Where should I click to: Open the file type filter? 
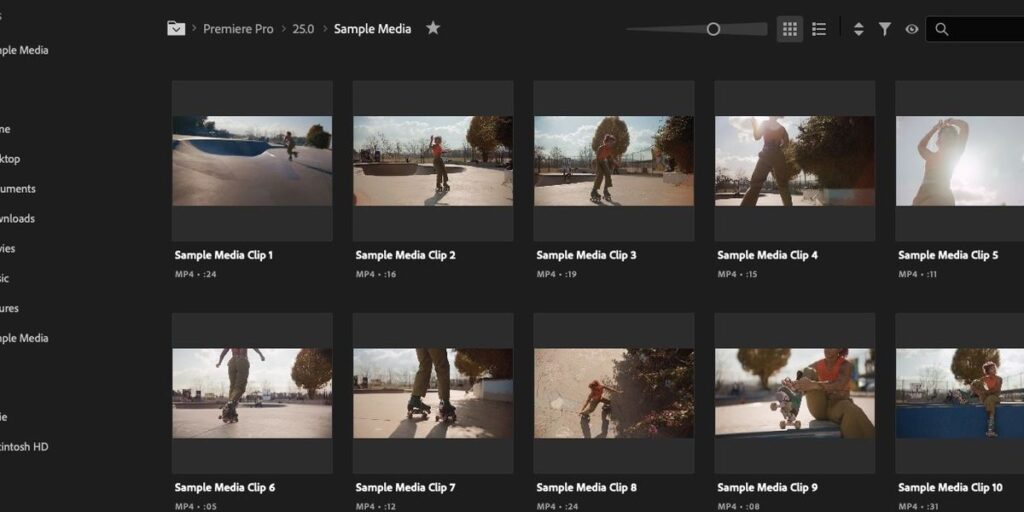885,29
